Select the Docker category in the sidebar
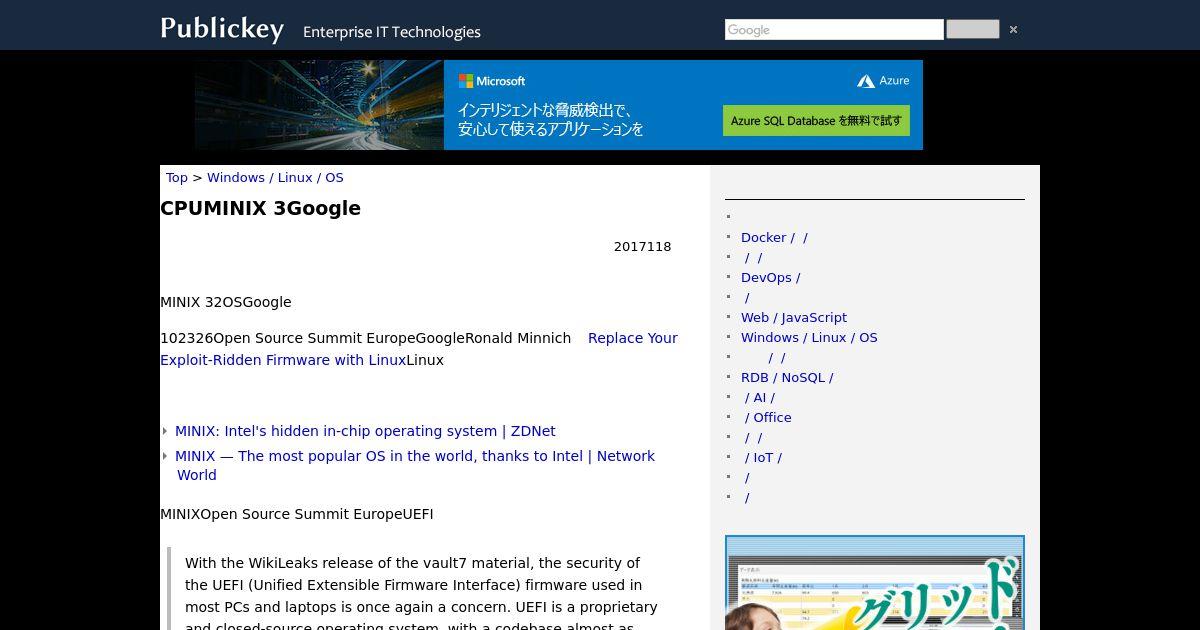 pyautogui.click(x=774, y=237)
